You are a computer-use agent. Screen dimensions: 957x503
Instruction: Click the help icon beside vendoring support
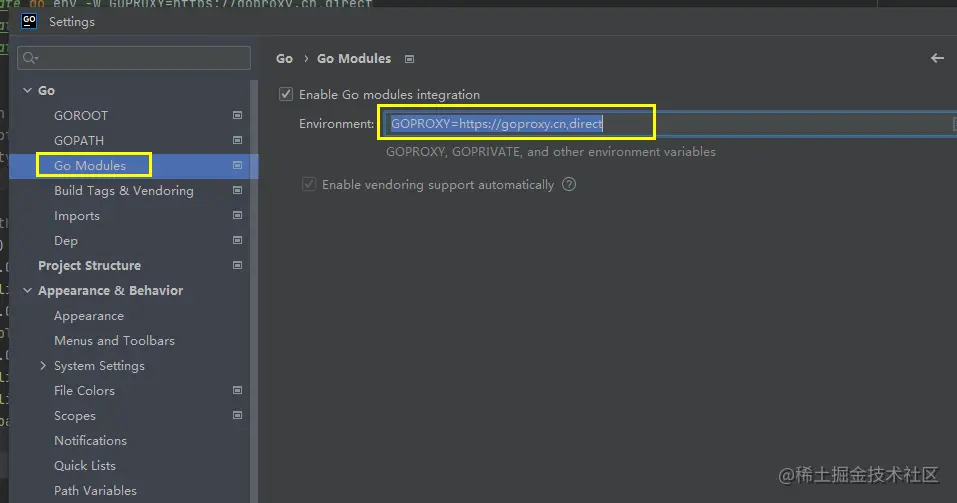click(569, 184)
